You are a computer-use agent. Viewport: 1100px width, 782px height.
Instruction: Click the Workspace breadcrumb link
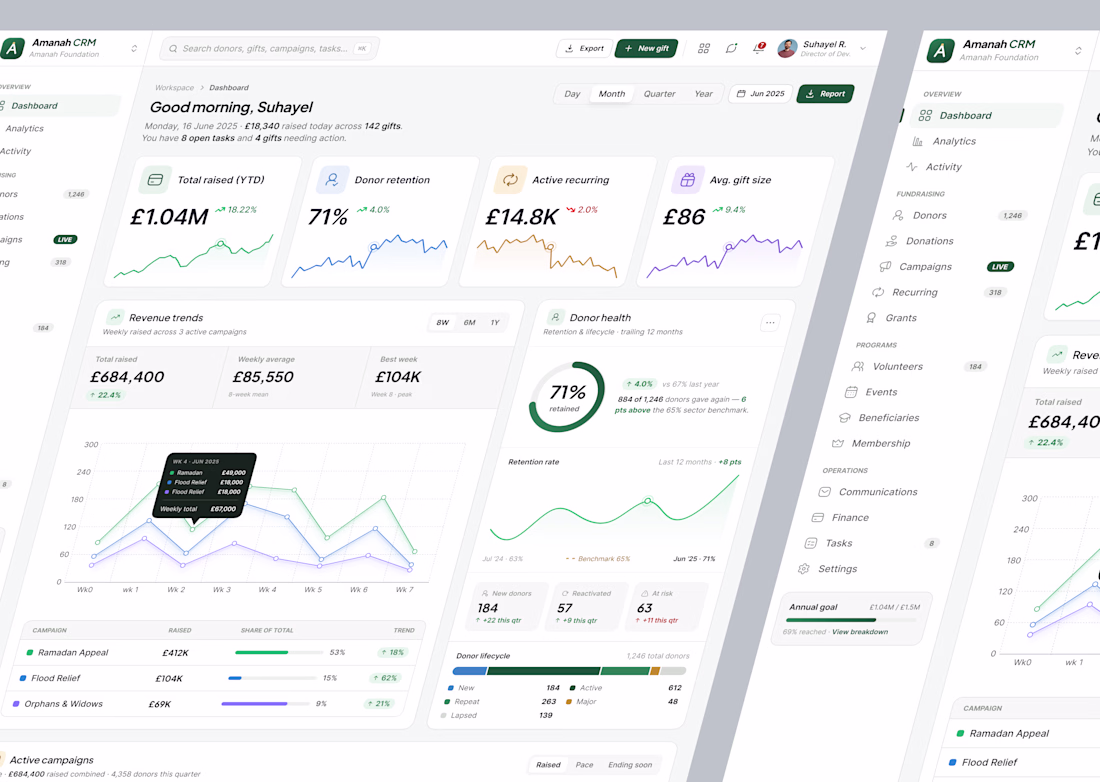tap(175, 88)
